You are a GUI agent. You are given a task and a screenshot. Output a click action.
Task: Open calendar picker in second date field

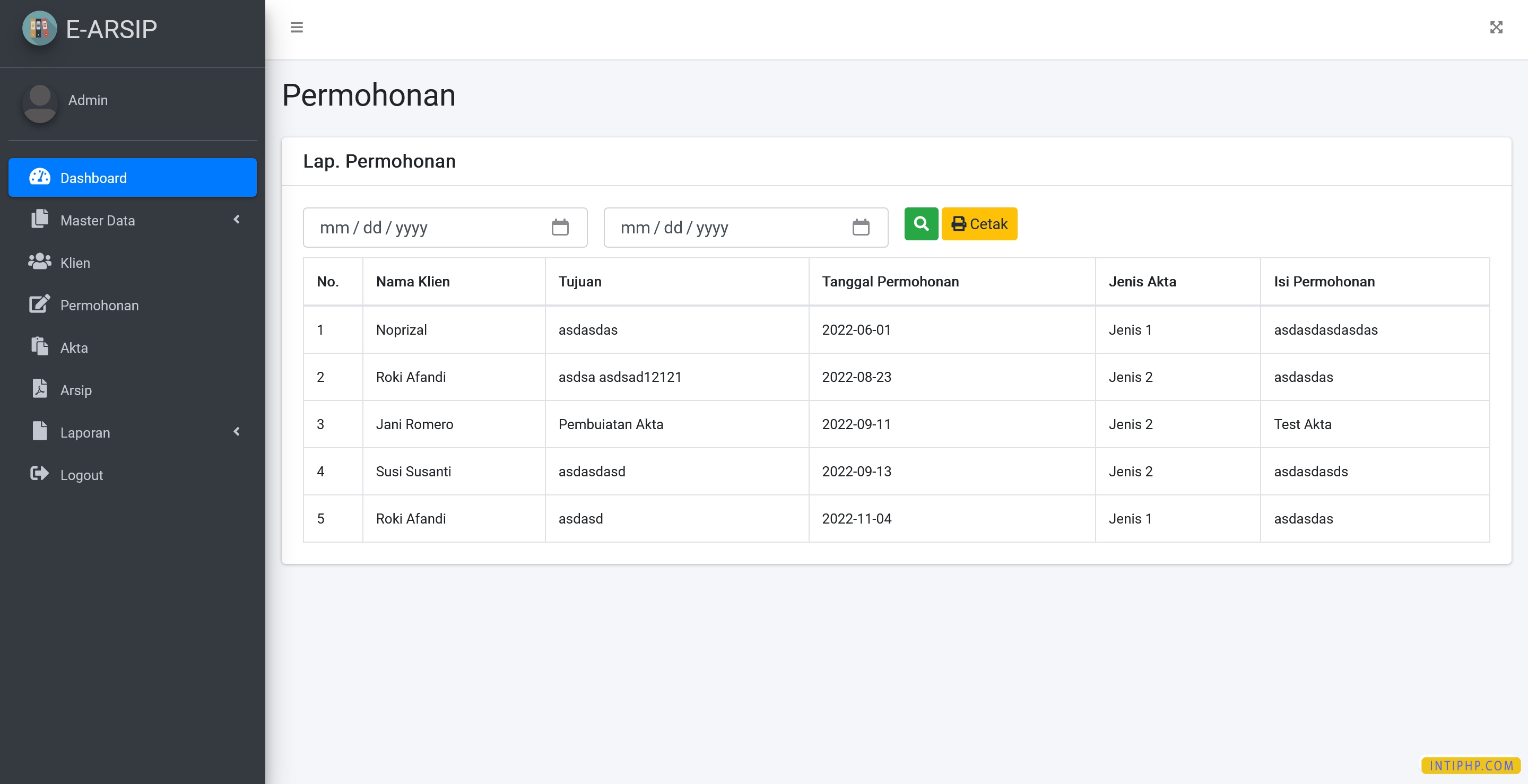point(861,227)
